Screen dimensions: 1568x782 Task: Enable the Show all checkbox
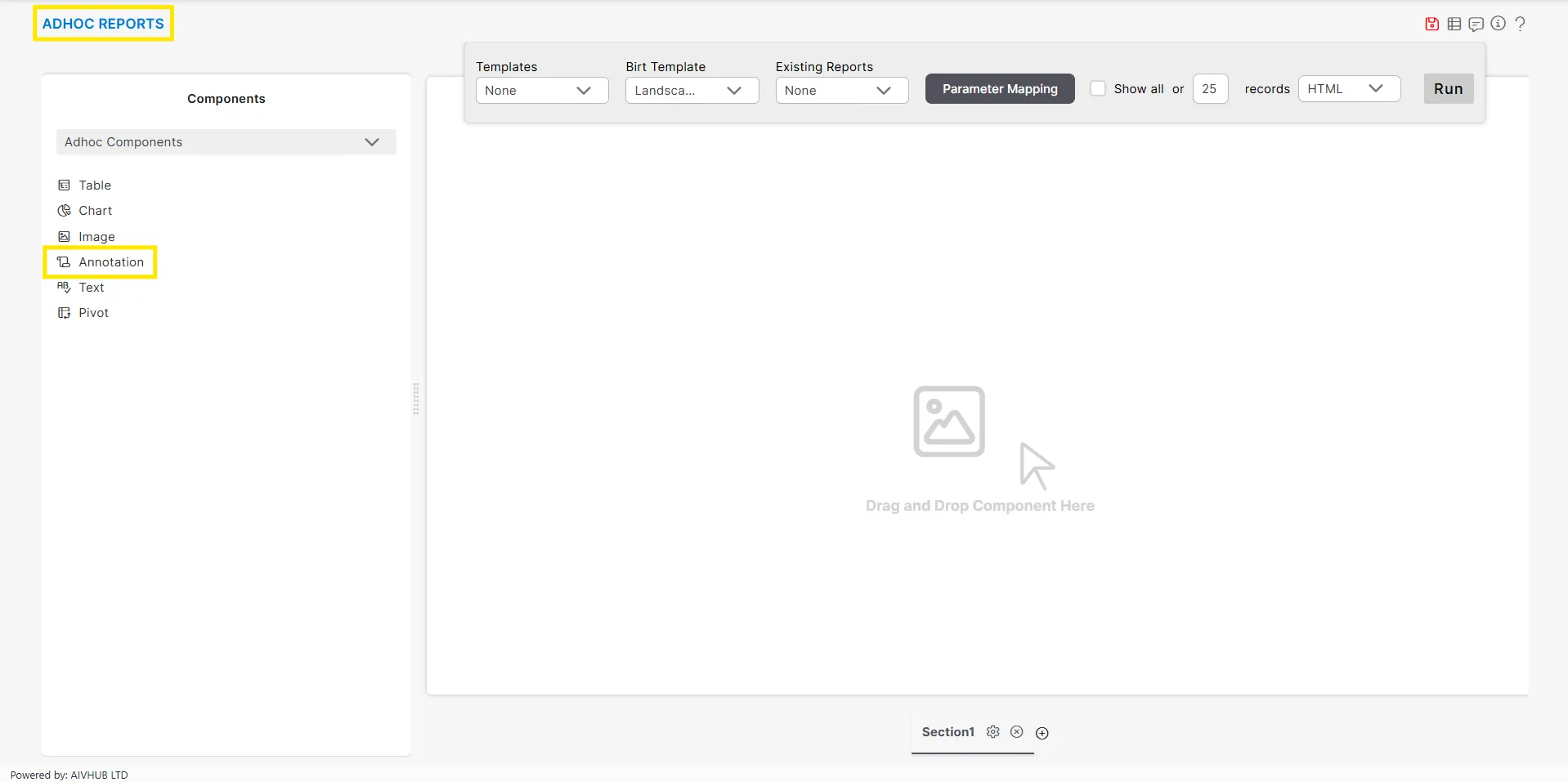click(x=1098, y=88)
